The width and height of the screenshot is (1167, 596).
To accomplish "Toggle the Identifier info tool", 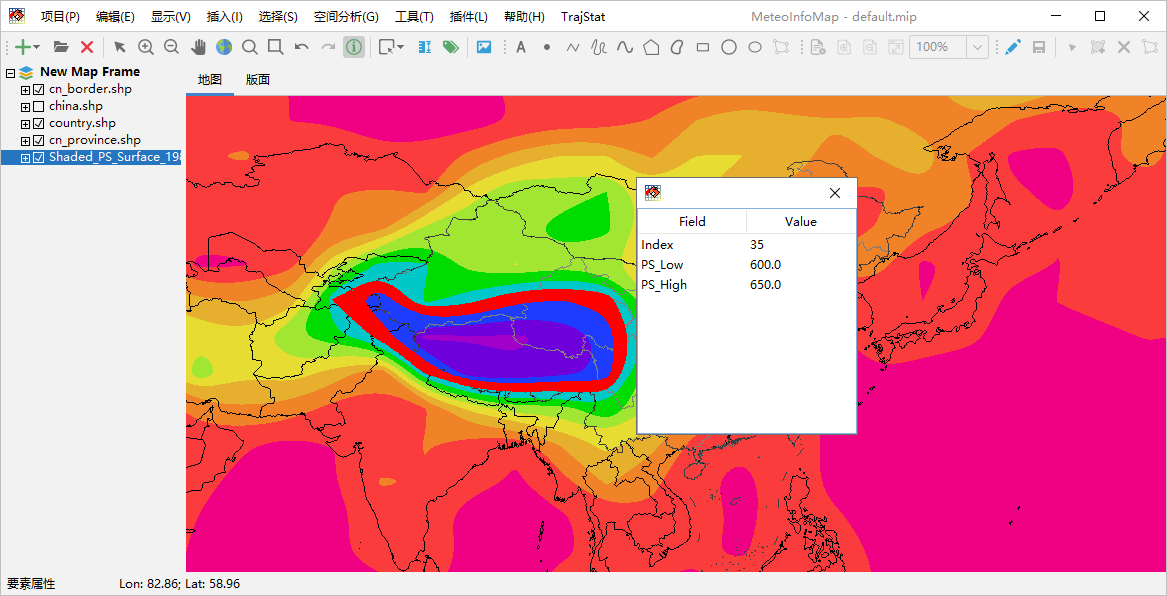I will [x=354, y=47].
